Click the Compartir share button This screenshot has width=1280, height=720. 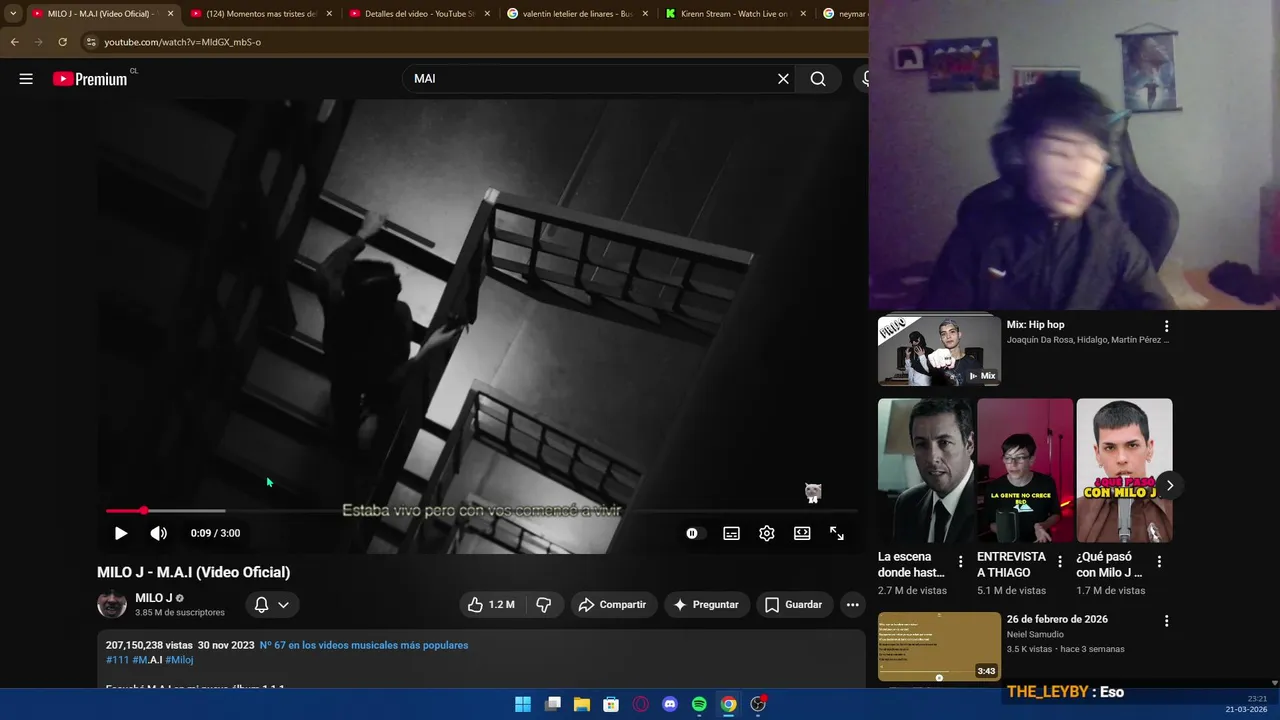[612, 604]
